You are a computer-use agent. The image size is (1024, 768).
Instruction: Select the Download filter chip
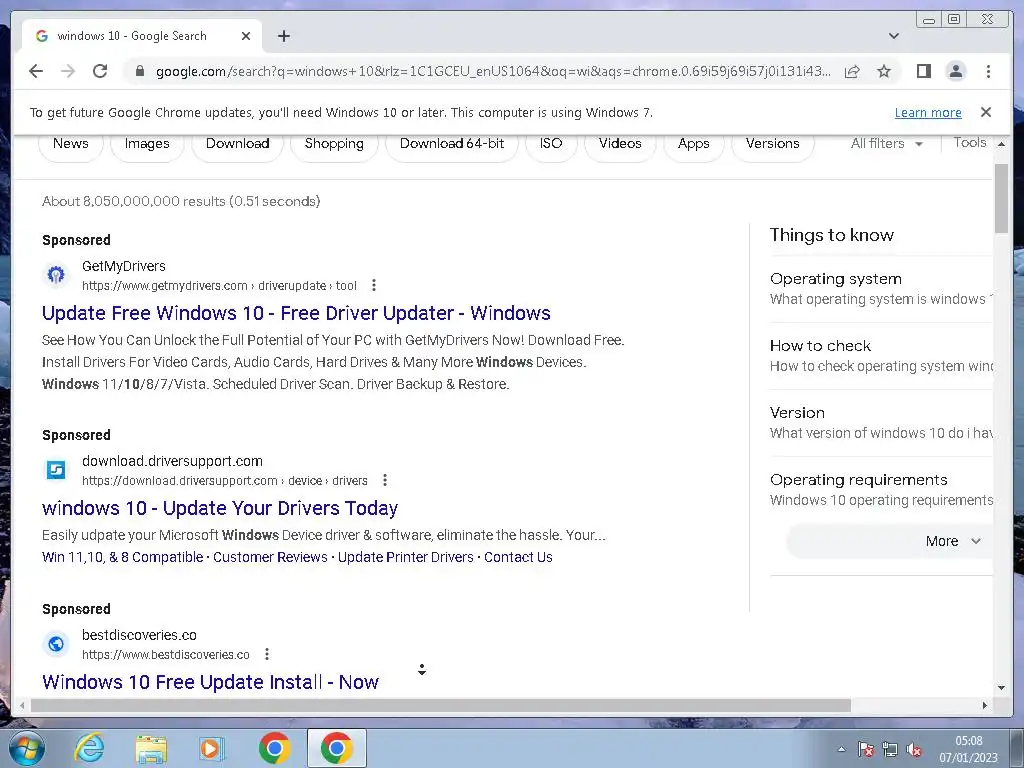[x=238, y=143]
